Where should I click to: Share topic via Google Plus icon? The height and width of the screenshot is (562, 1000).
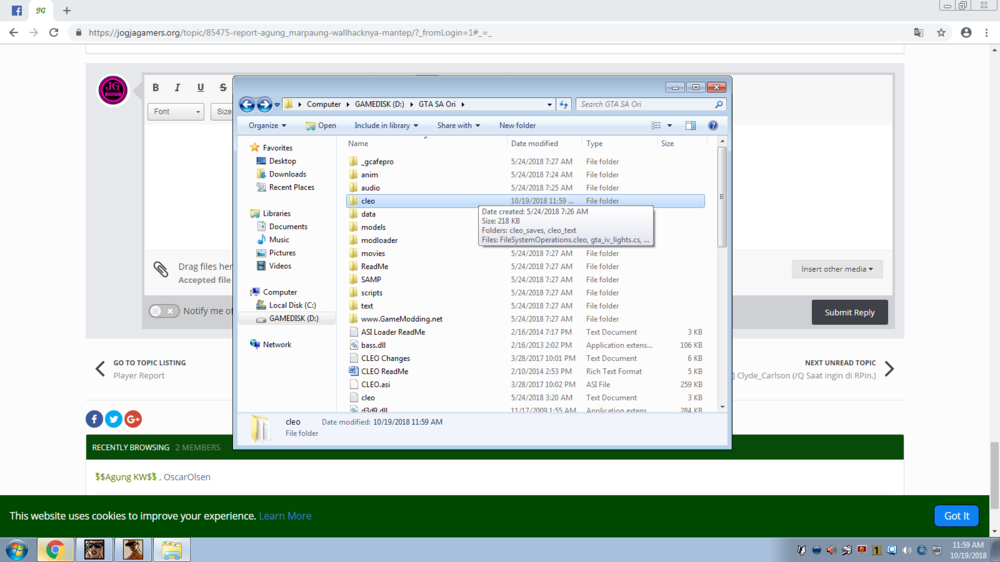pos(133,419)
